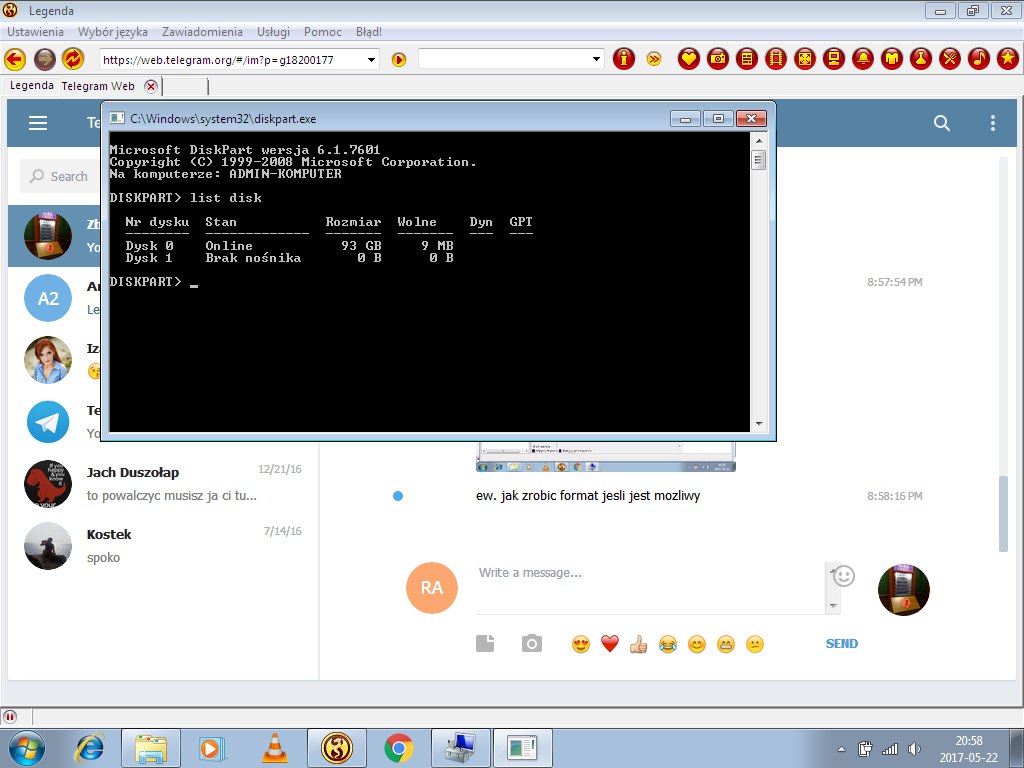Click the computer monitor toolbar icon
This screenshot has width=1024, height=768.
click(x=834, y=59)
